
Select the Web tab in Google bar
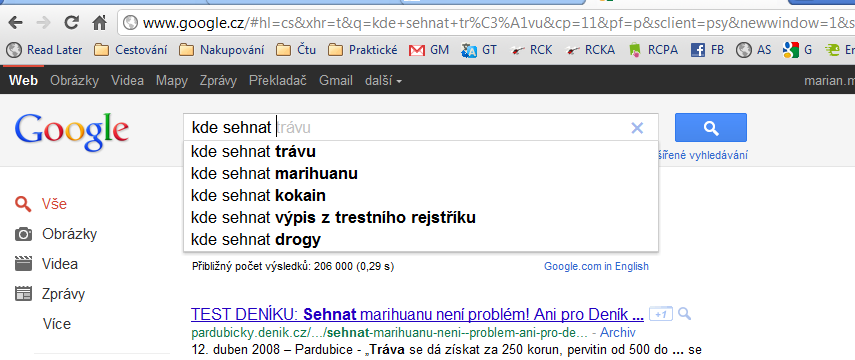[x=23, y=81]
